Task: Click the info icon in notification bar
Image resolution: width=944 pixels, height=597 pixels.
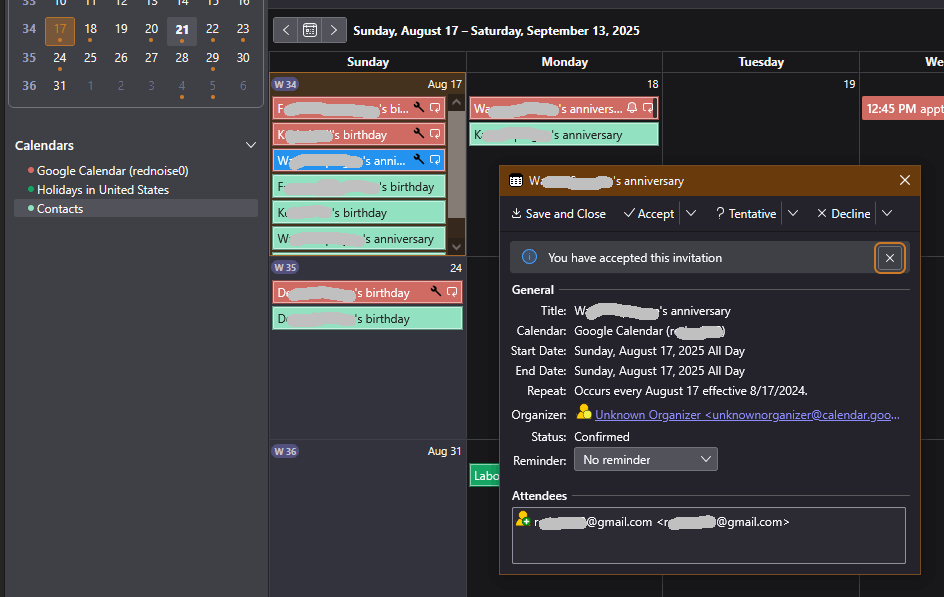Action: pyautogui.click(x=529, y=258)
